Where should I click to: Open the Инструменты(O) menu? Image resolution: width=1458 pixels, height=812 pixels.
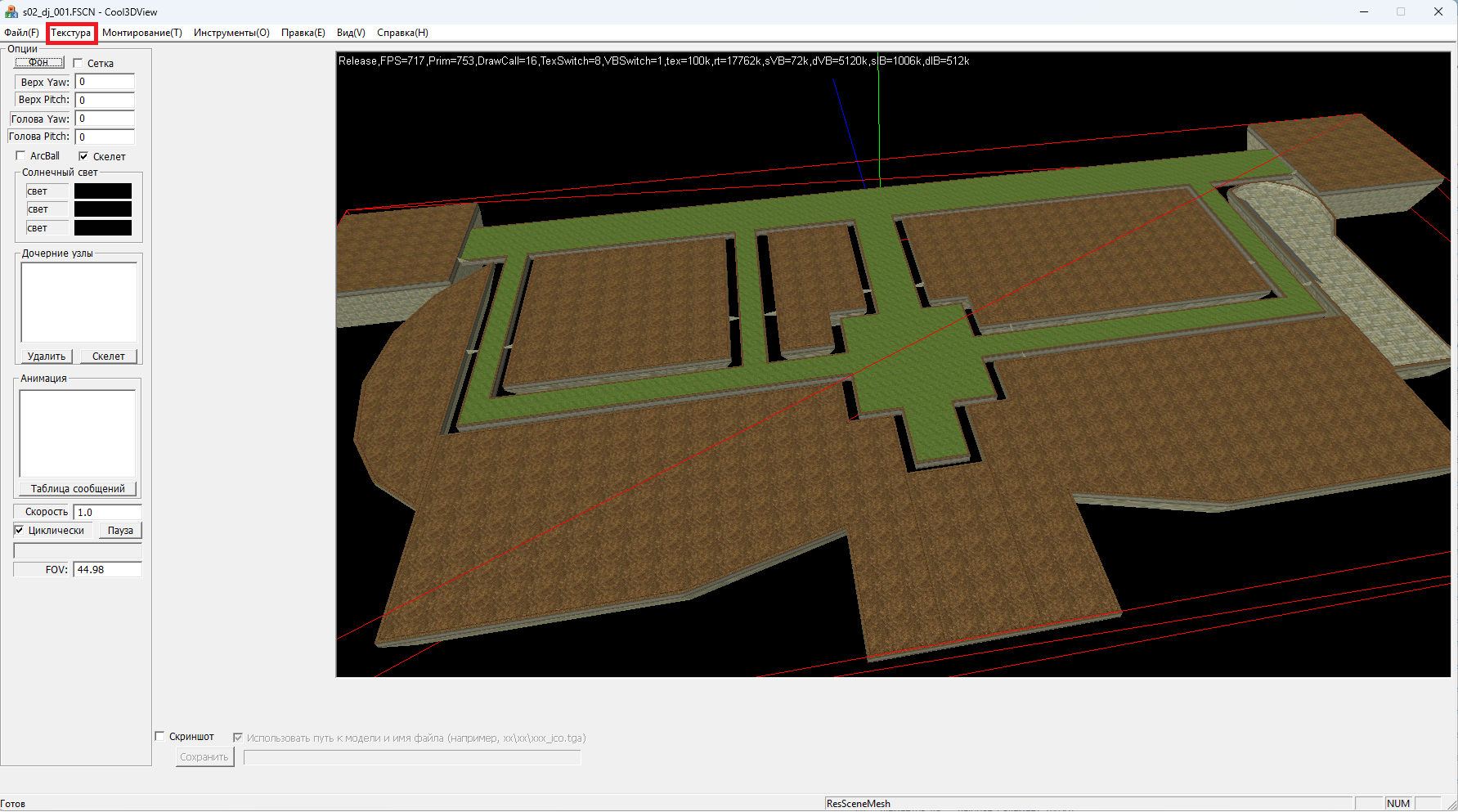[231, 33]
